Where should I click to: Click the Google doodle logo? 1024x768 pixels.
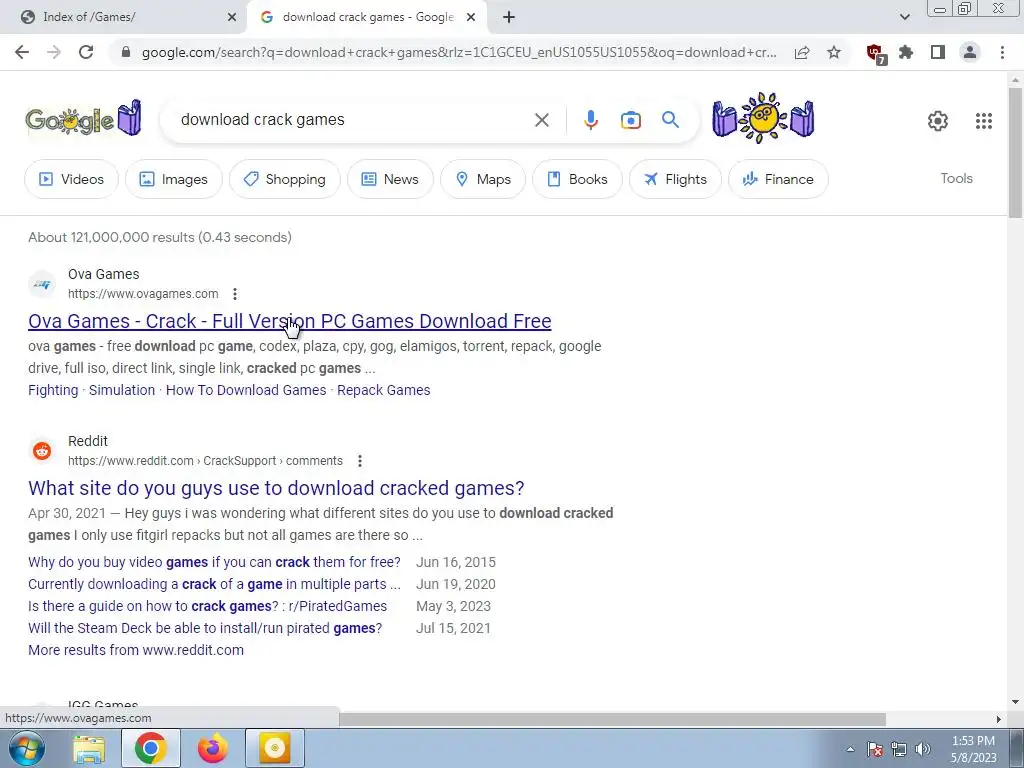(83, 119)
